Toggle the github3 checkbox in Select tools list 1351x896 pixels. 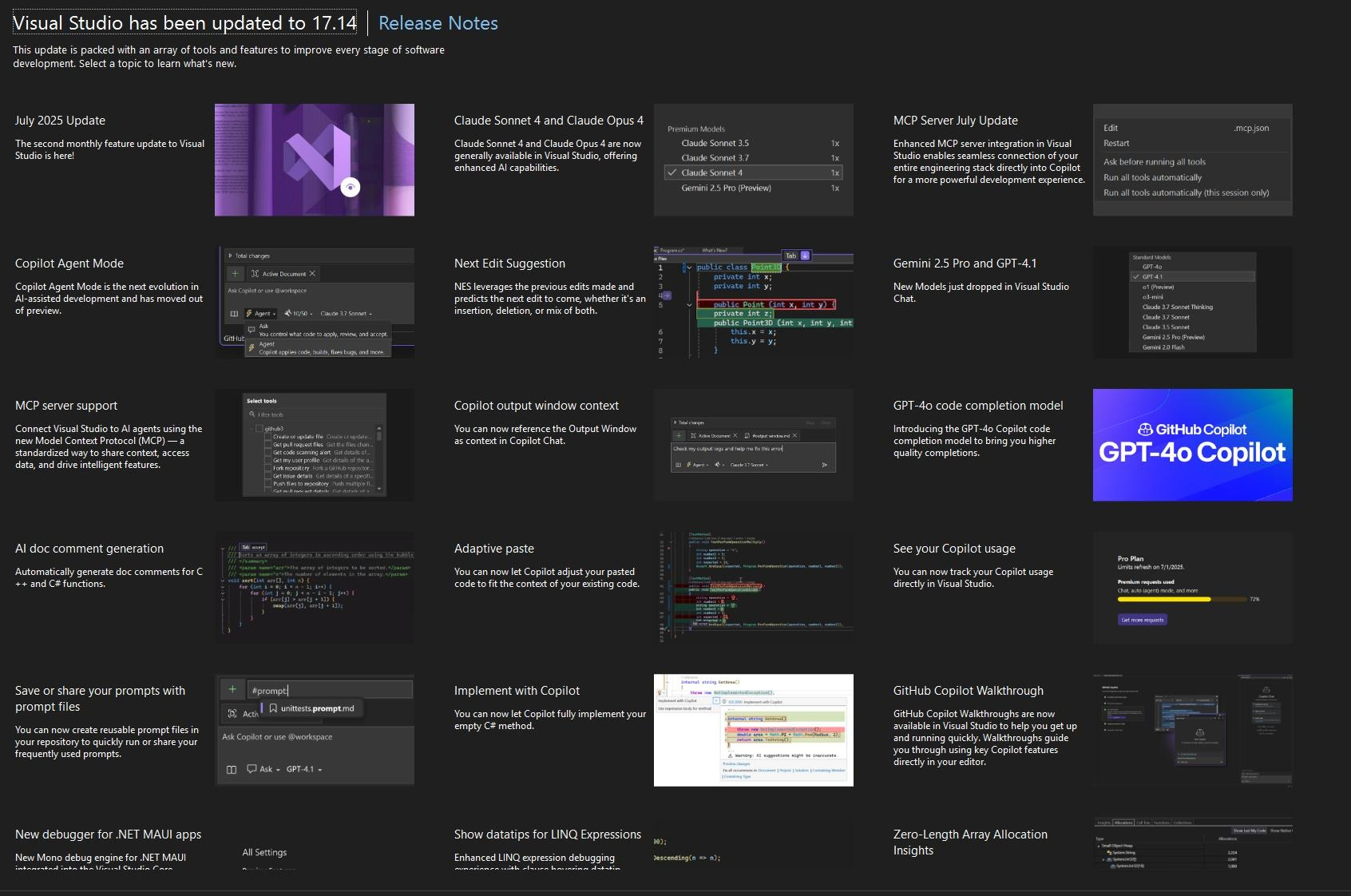260,429
